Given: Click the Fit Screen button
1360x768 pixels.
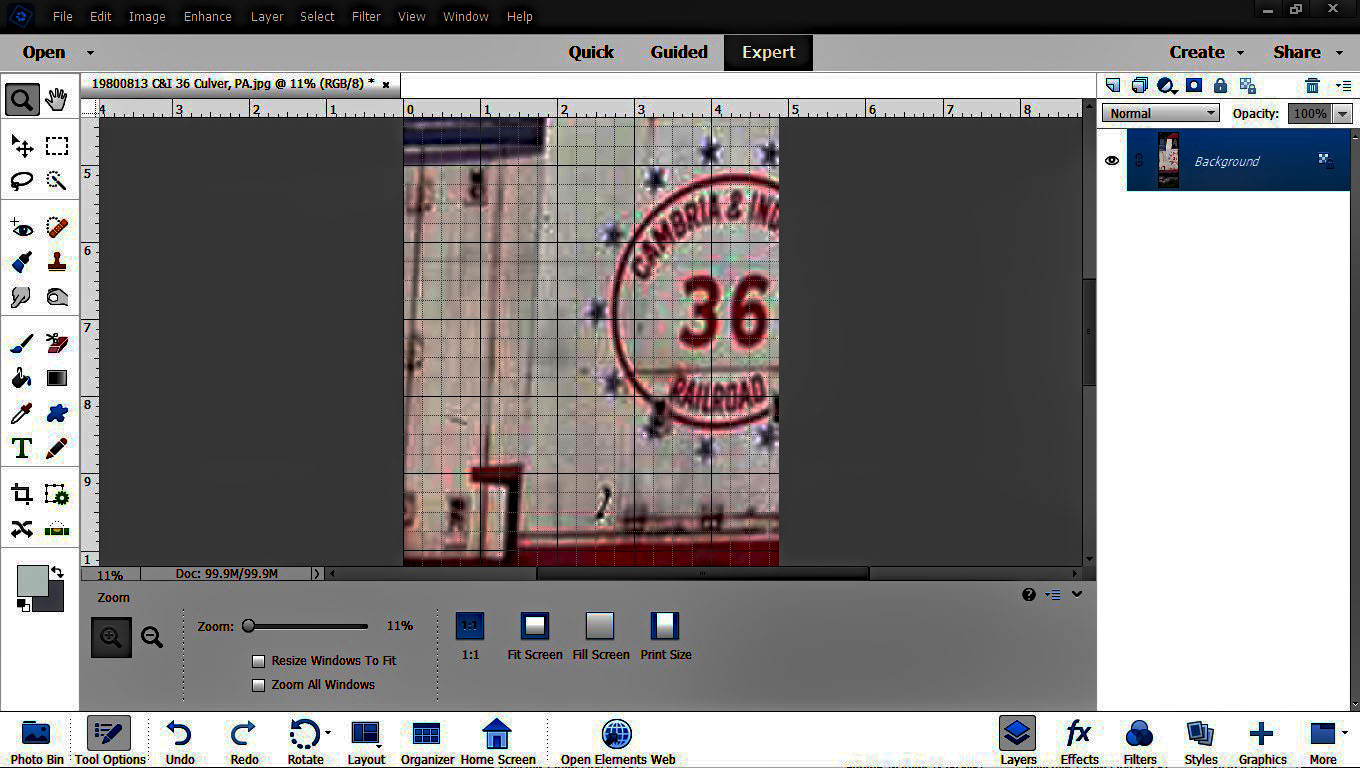Looking at the screenshot, I should (x=535, y=626).
